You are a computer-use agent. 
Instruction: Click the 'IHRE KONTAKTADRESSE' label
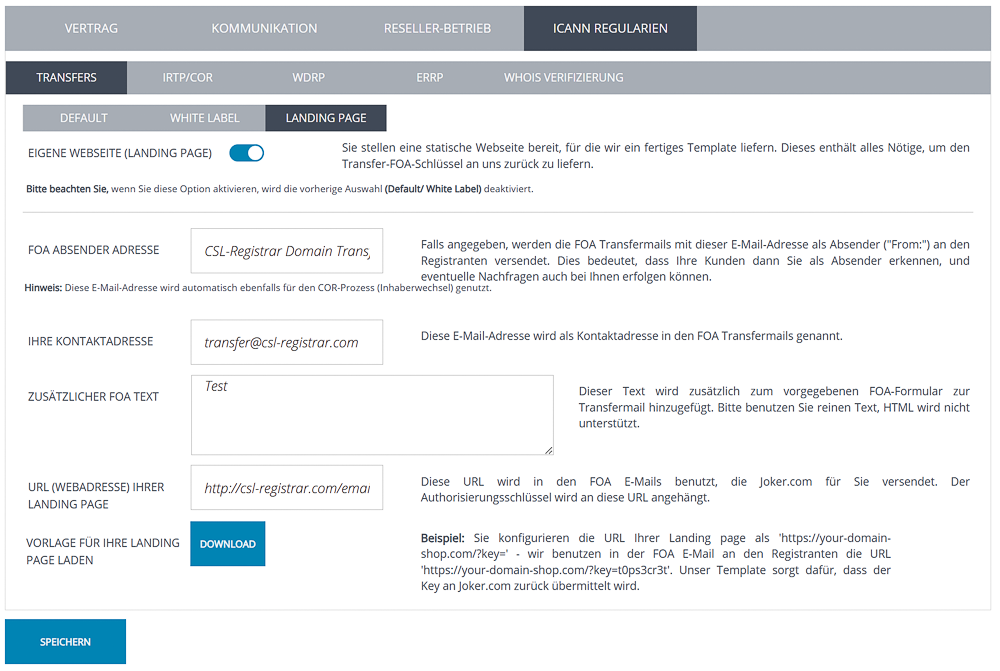coord(91,341)
